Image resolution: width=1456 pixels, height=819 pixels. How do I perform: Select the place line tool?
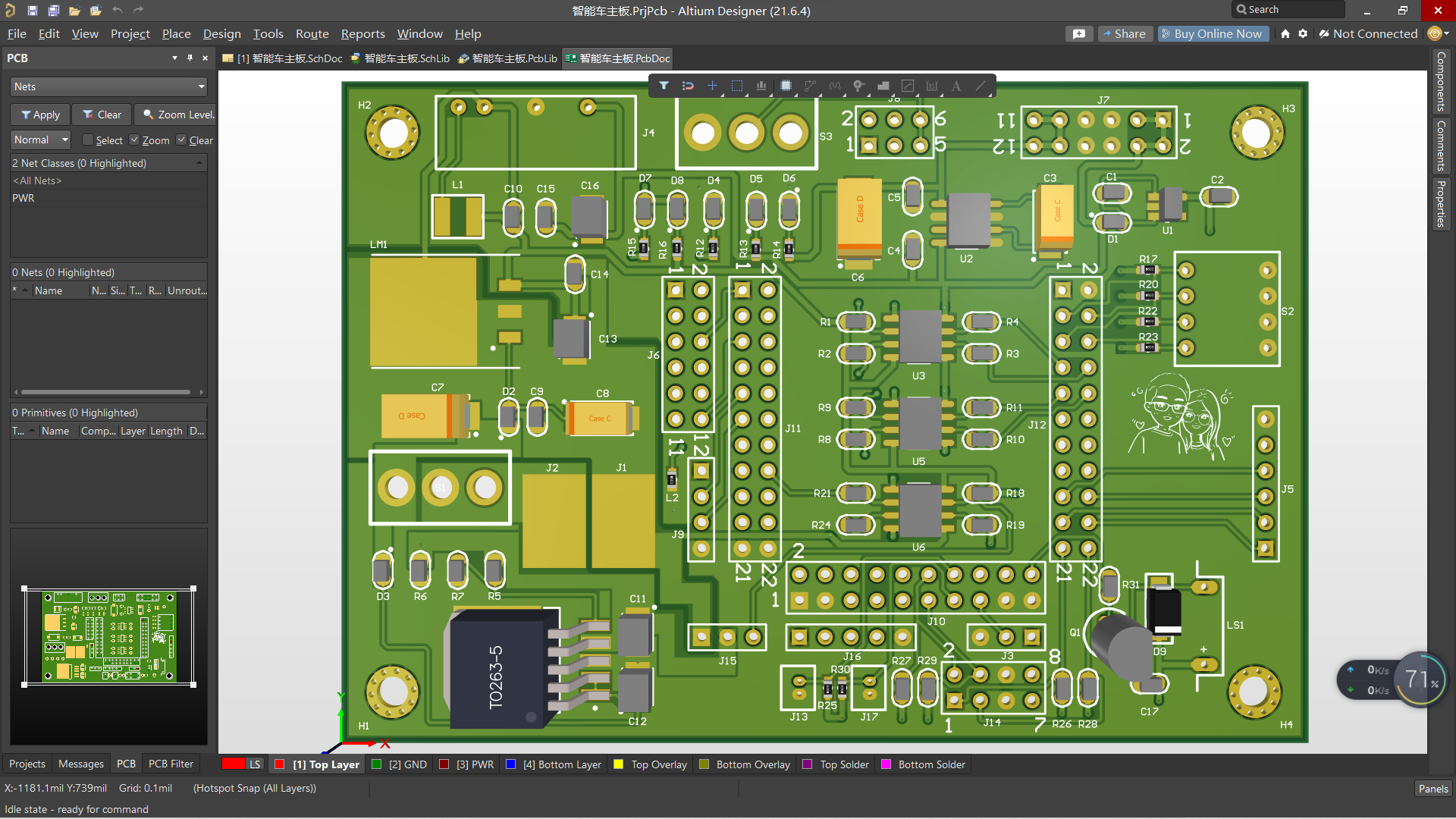pyautogui.click(x=981, y=86)
